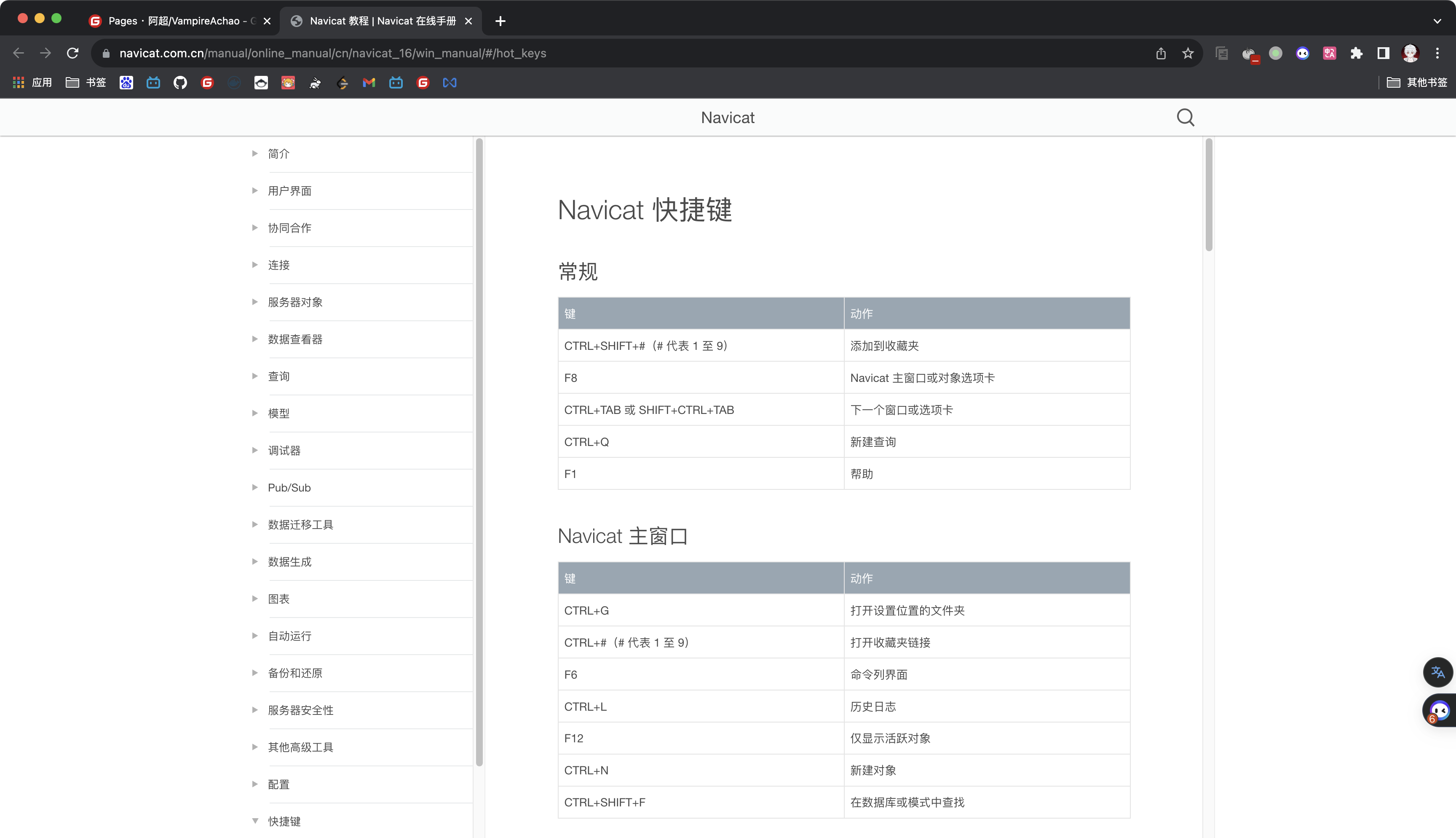Viewport: 1456px width, 838px height.
Task: Open the share page icon in address bar
Action: pyautogui.click(x=1161, y=53)
